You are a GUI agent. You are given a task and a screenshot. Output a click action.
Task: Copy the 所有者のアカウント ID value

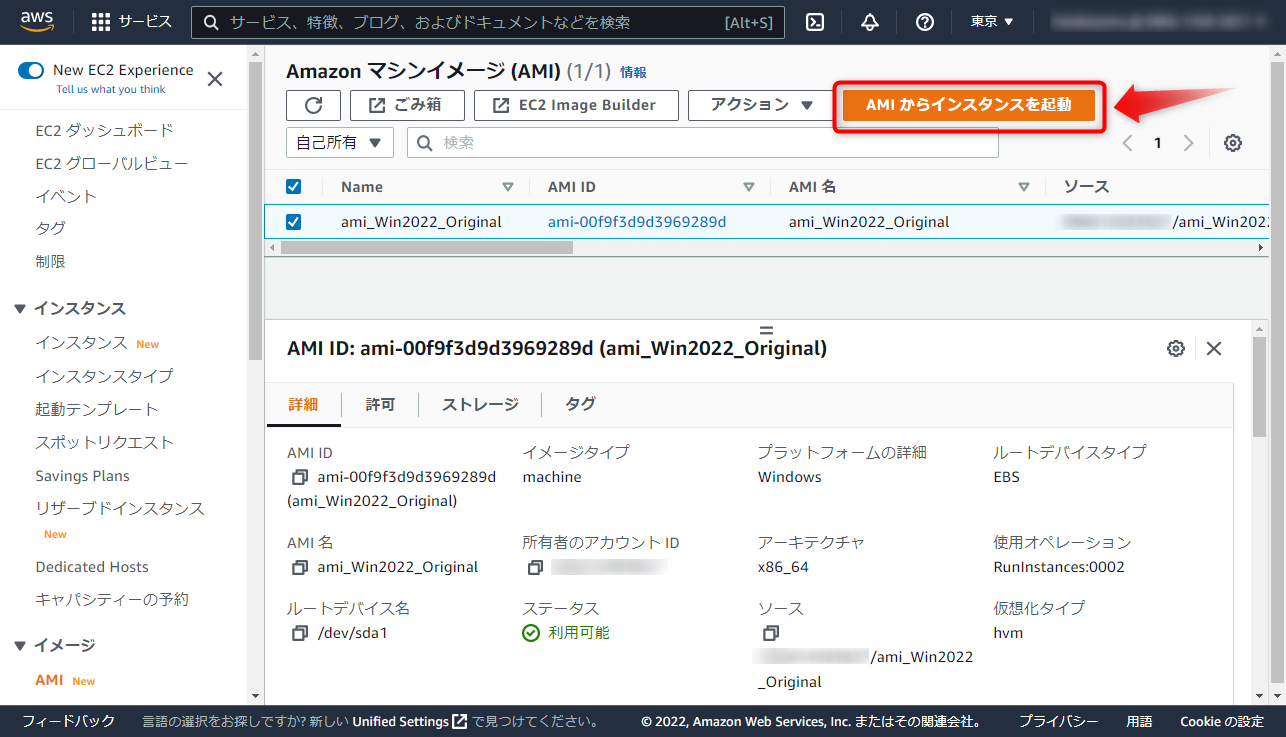click(535, 566)
